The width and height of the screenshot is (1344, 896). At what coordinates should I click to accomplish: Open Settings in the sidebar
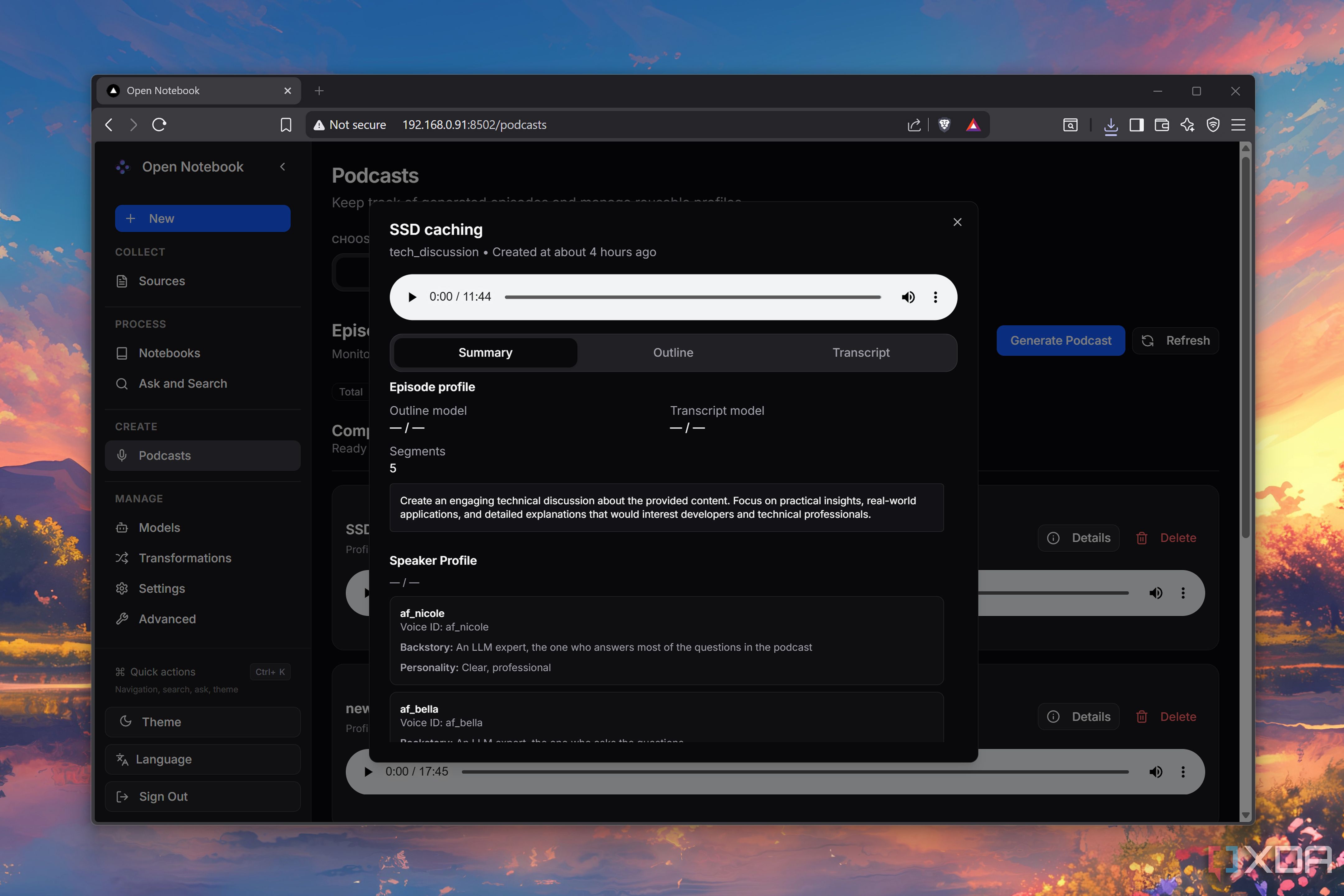tap(203, 589)
